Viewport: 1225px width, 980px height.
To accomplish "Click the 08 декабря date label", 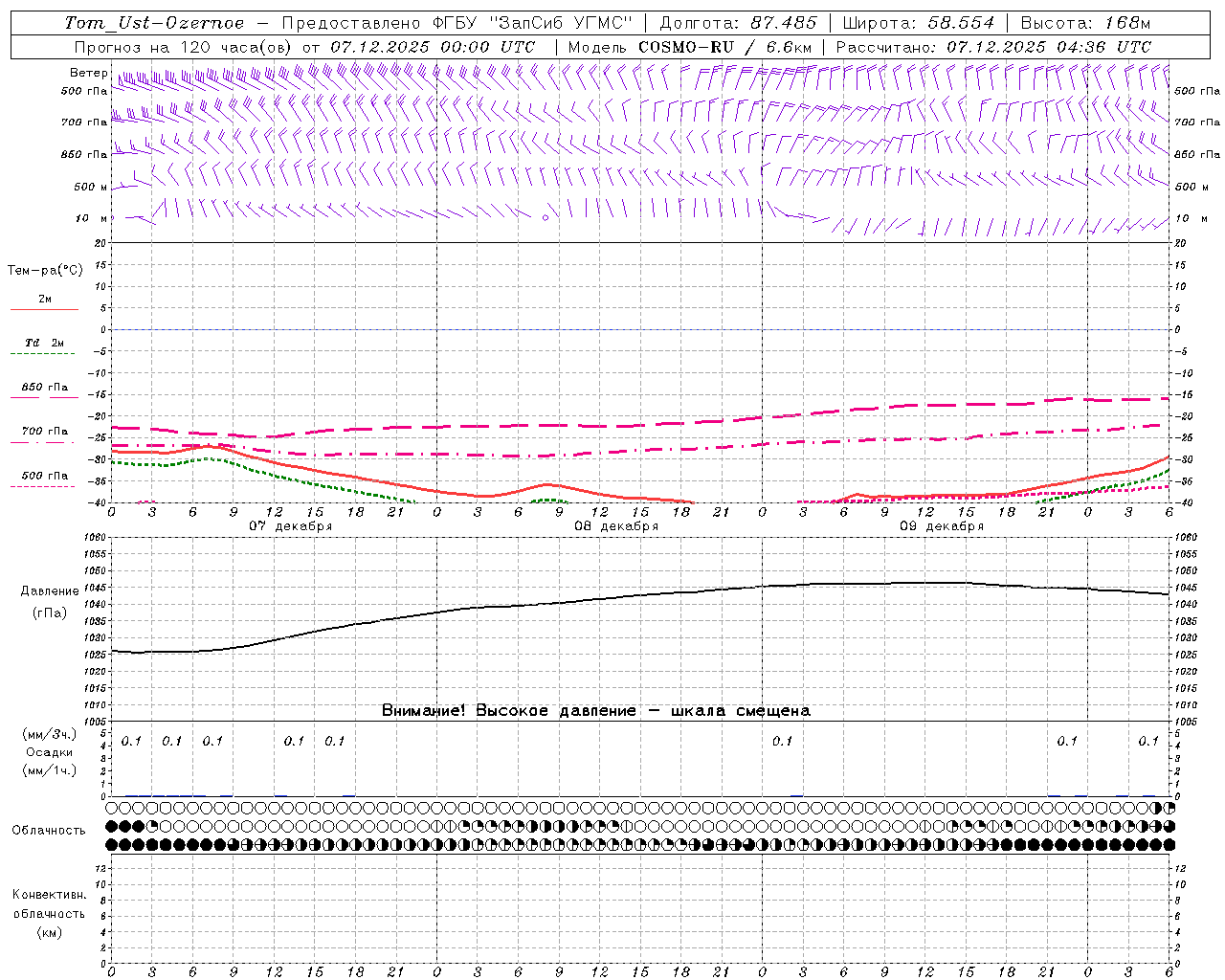I will [616, 526].
